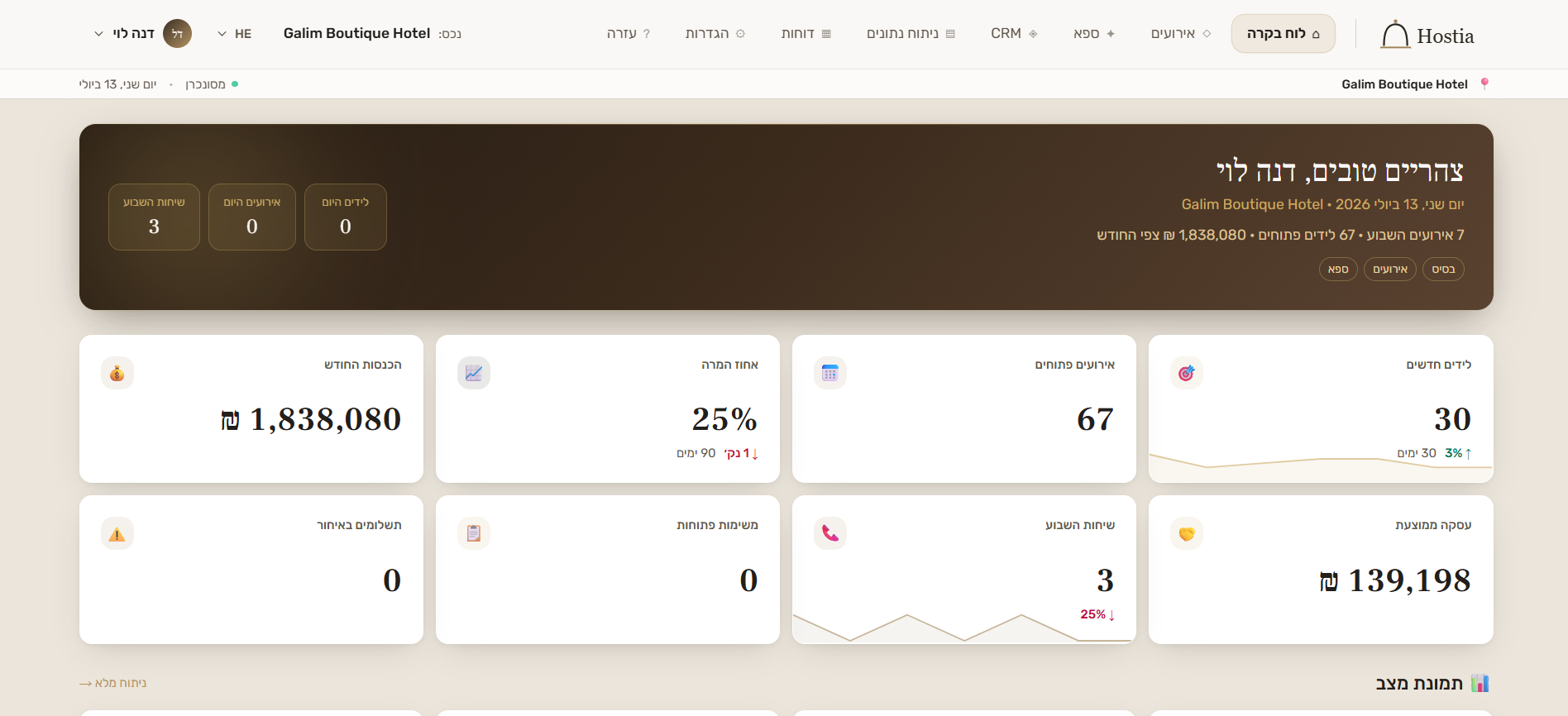
Task: Click the chart icon on אחוז המרה card
Action: 474,373
